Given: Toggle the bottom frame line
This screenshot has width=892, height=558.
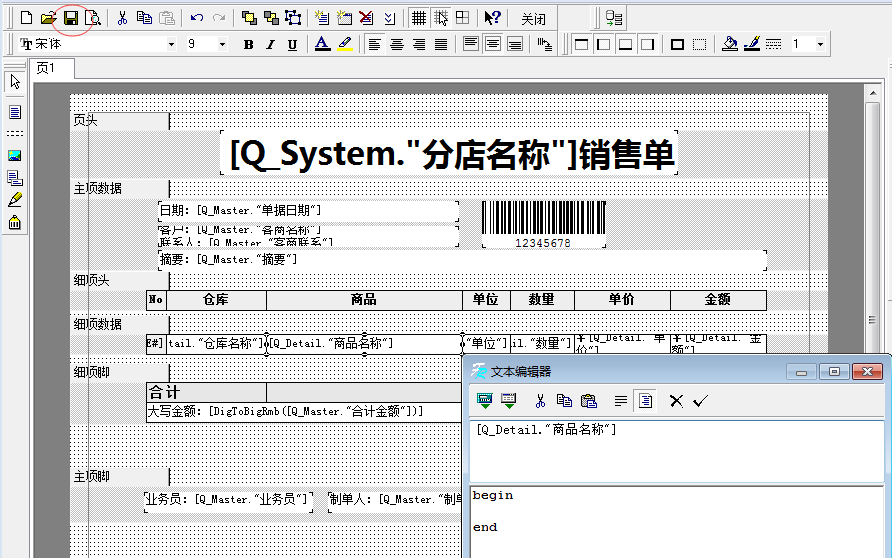Looking at the screenshot, I should (626, 44).
